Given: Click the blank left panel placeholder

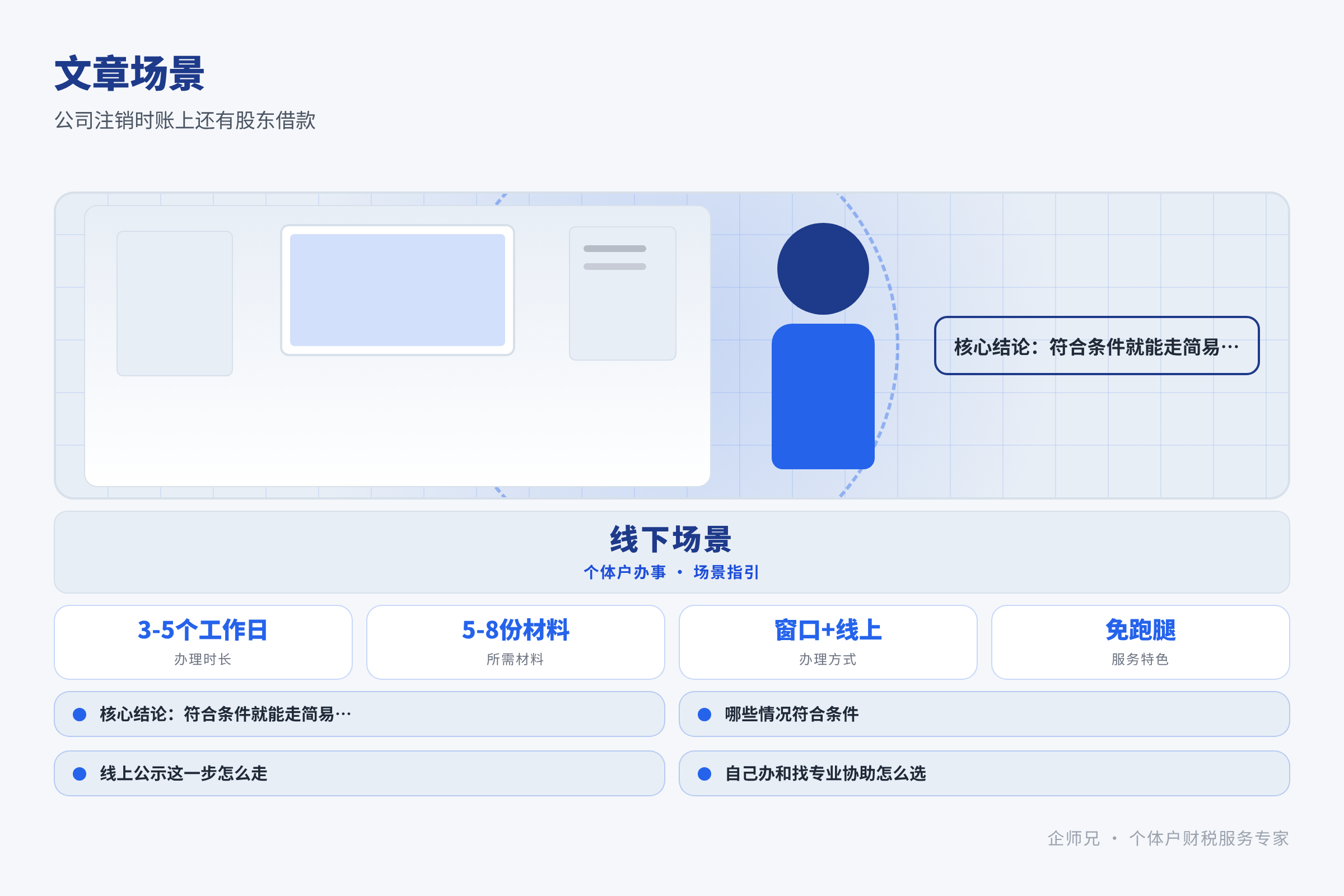Looking at the screenshot, I should click(174, 304).
